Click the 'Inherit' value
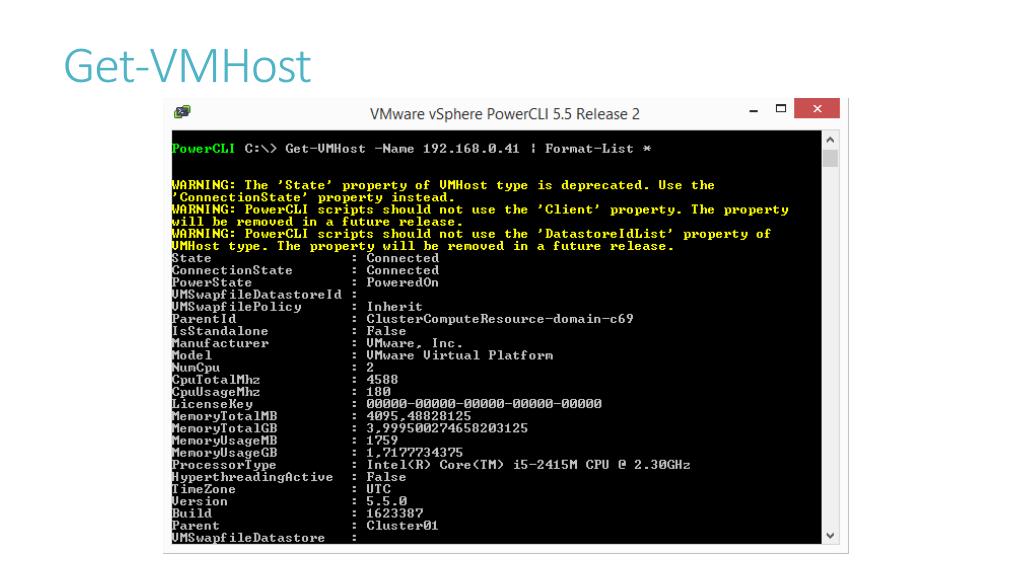The width and height of the screenshot is (1024, 576). (394, 307)
